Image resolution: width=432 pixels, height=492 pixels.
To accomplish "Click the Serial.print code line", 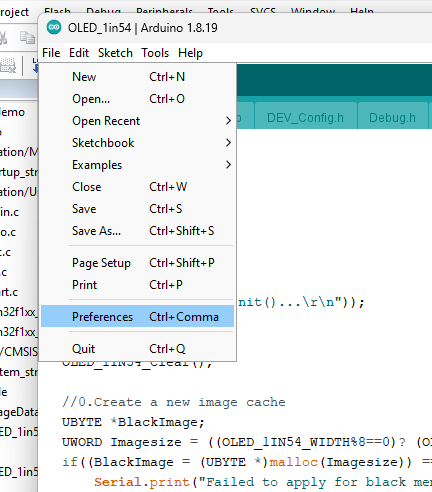I will tap(263, 482).
